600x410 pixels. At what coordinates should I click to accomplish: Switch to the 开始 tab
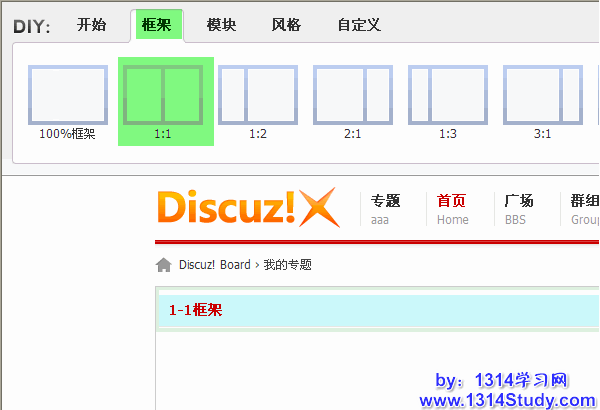click(91, 25)
